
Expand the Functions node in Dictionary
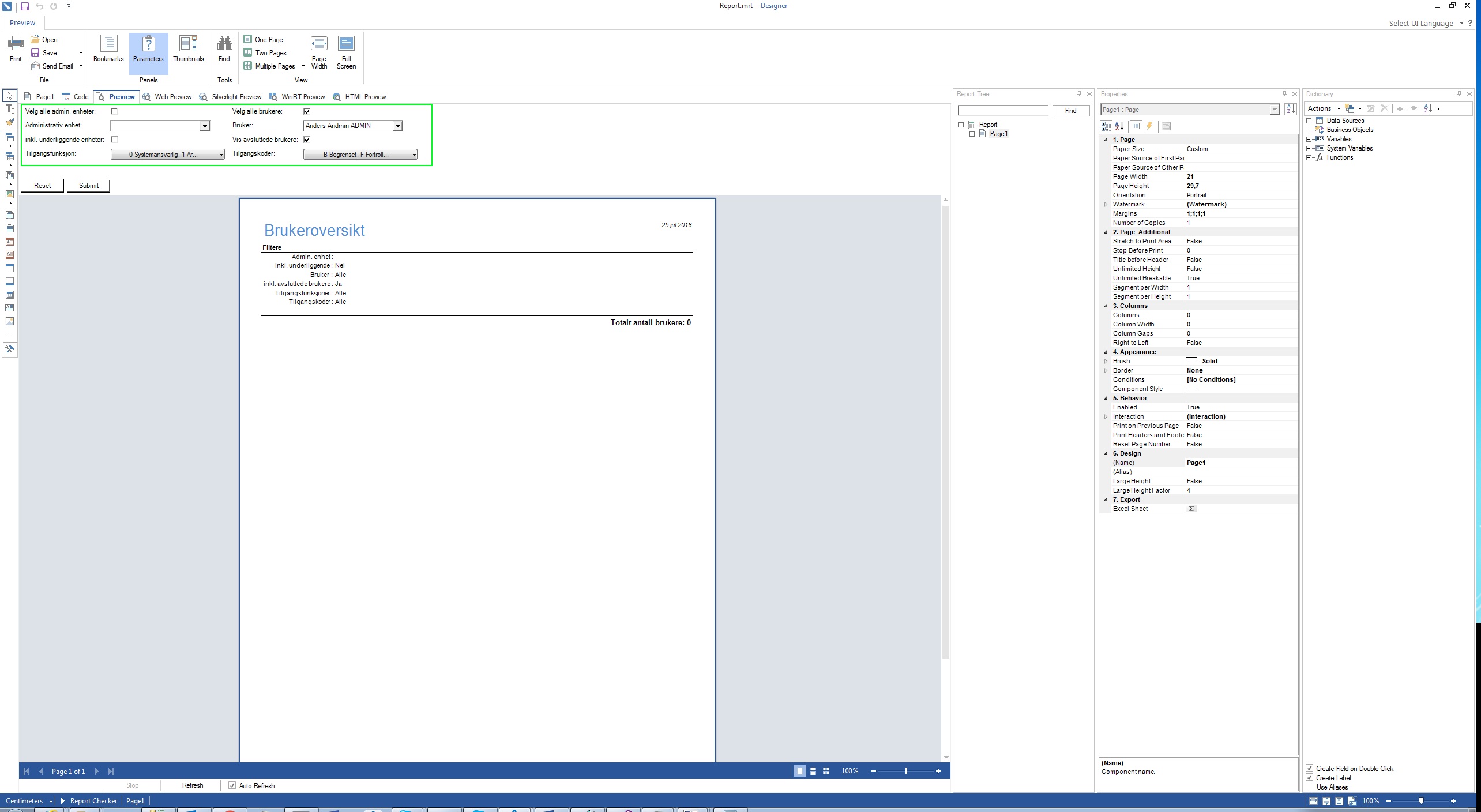1309,157
